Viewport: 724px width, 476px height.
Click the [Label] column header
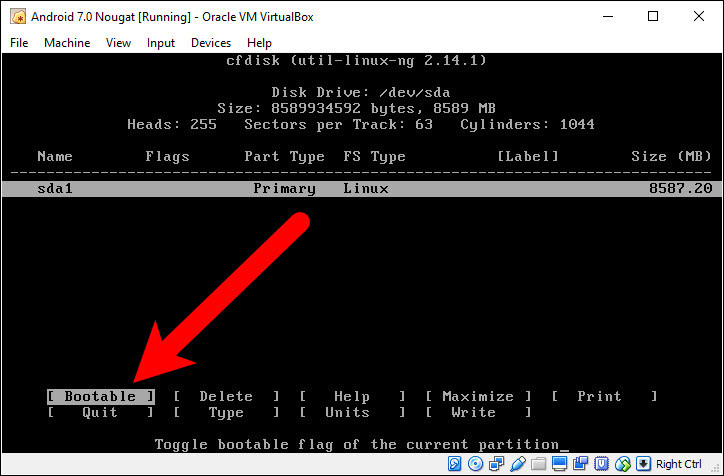(528, 157)
